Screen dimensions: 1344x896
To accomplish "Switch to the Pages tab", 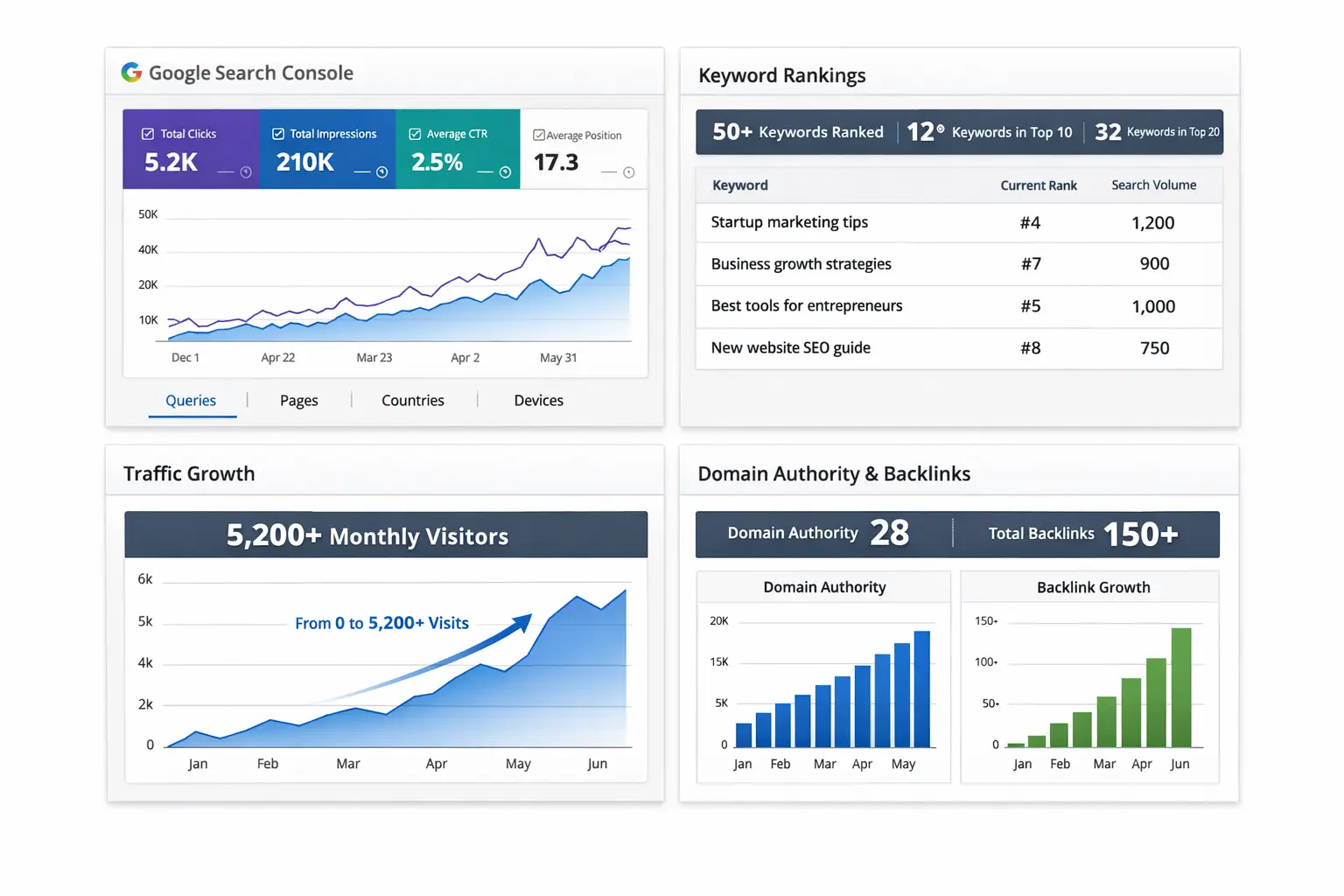I will 298,400.
